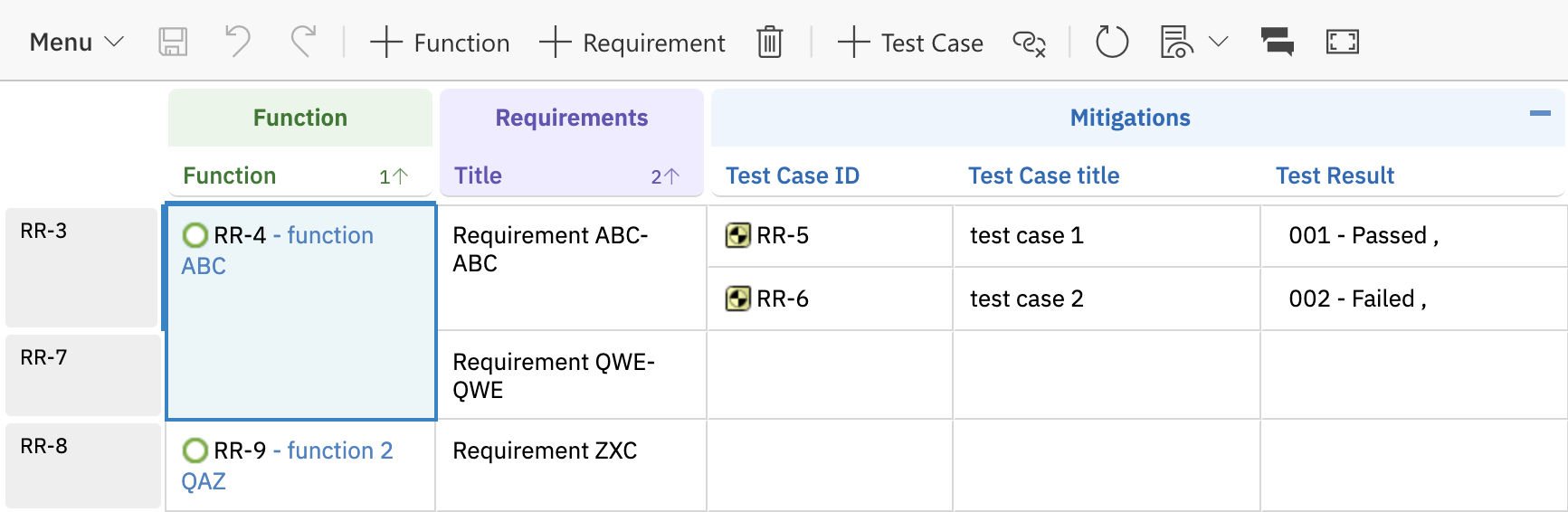Add a new Test Case
This screenshot has width=1568, height=512.
[x=910, y=43]
